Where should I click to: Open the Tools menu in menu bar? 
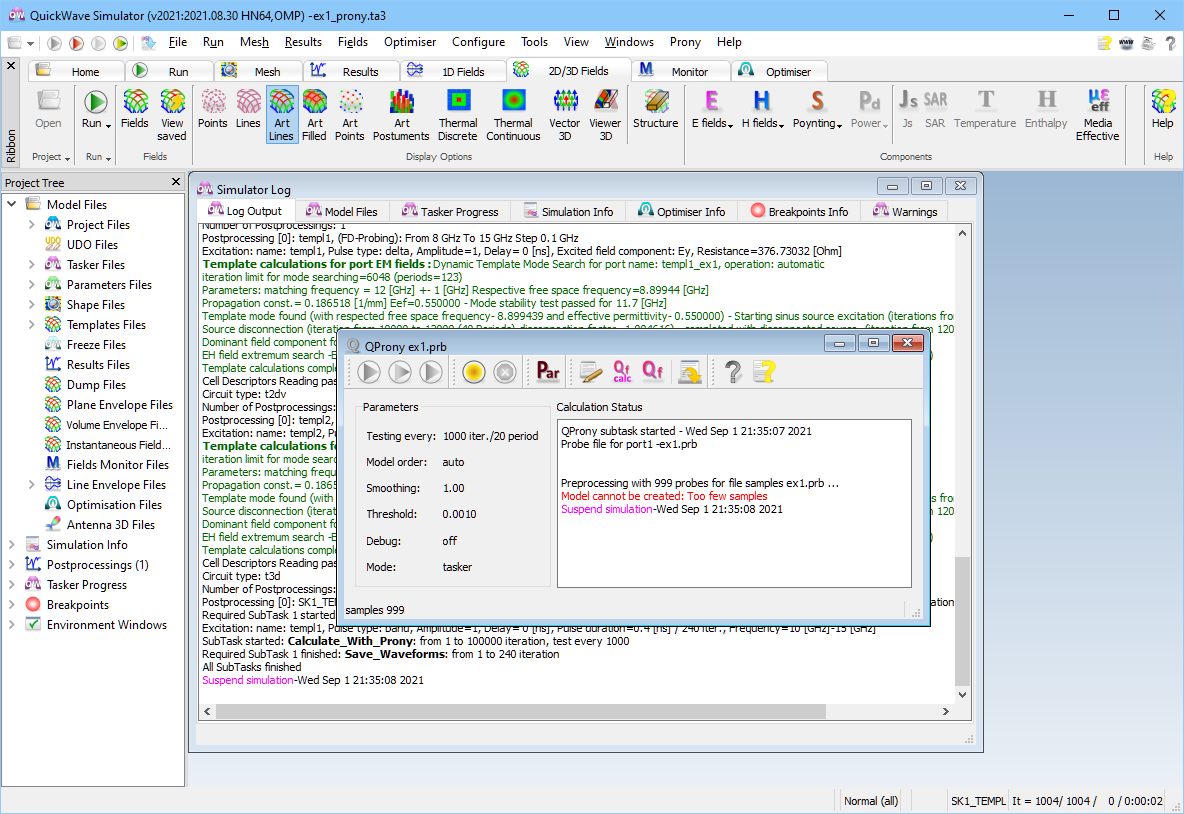point(535,42)
